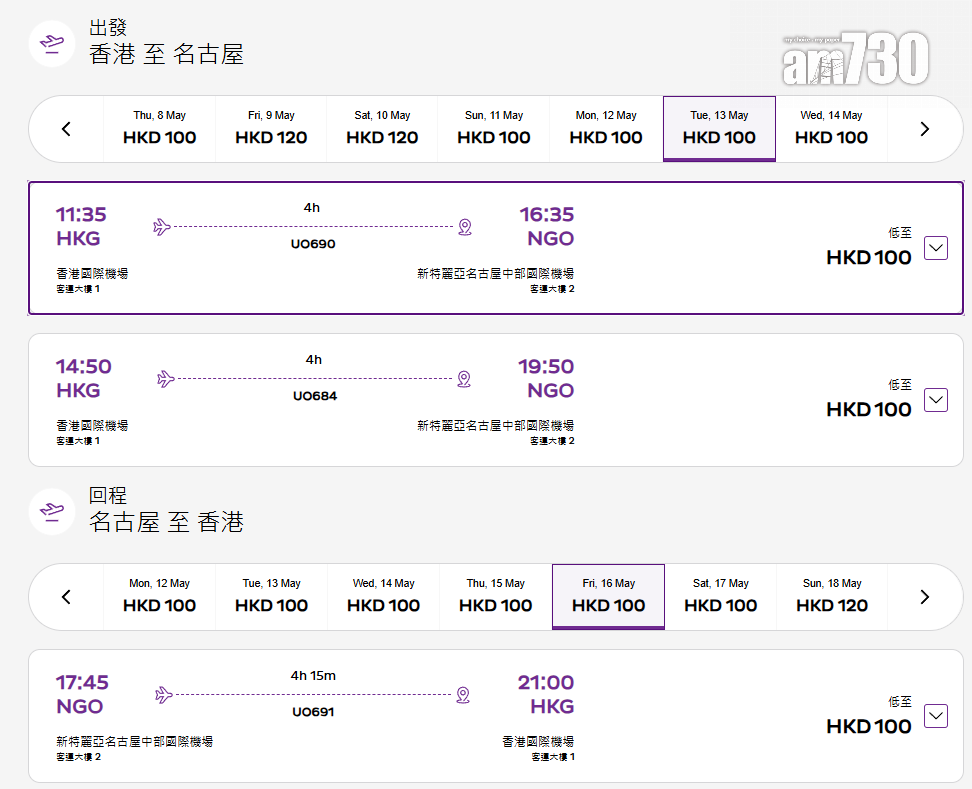Viewport: 972px width, 789px height.
Task: Click HKD 100 price on UO691 return flight
Action: click(869, 727)
